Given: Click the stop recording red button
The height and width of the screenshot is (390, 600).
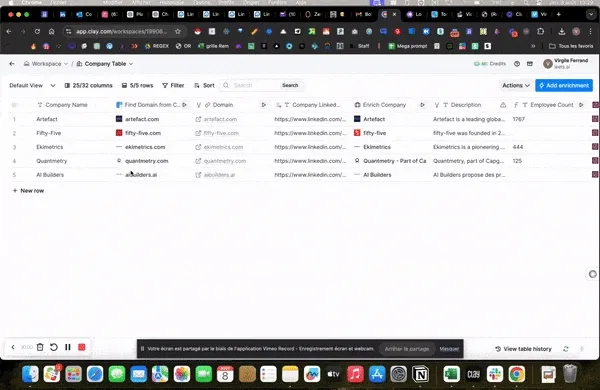Looking at the screenshot, I should 82,347.
